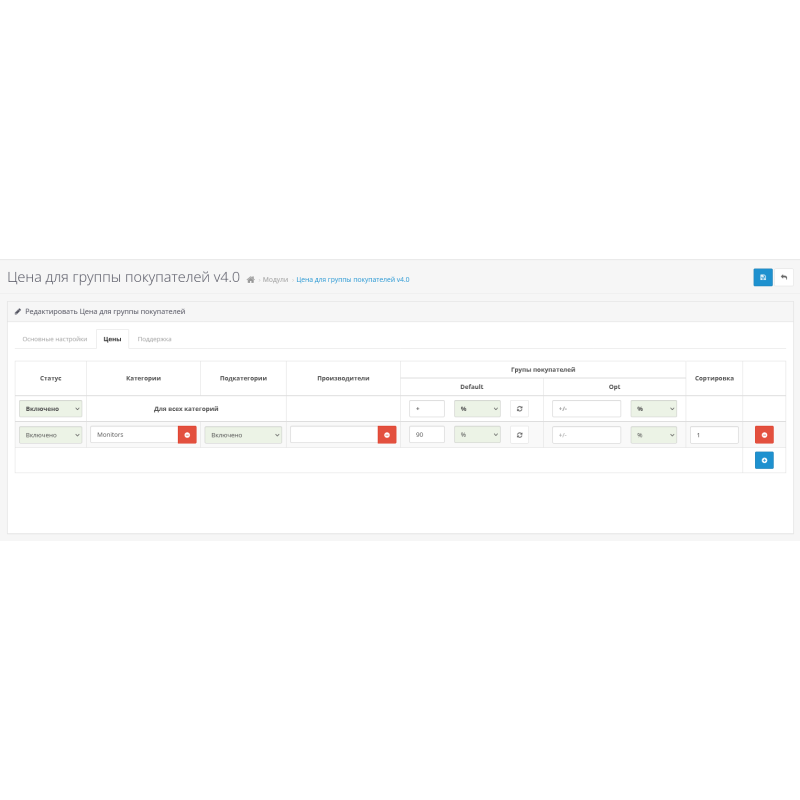Switch to the Основные настройки tab
Image resolution: width=800 pixels, height=800 pixels.
tap(55, 339)
